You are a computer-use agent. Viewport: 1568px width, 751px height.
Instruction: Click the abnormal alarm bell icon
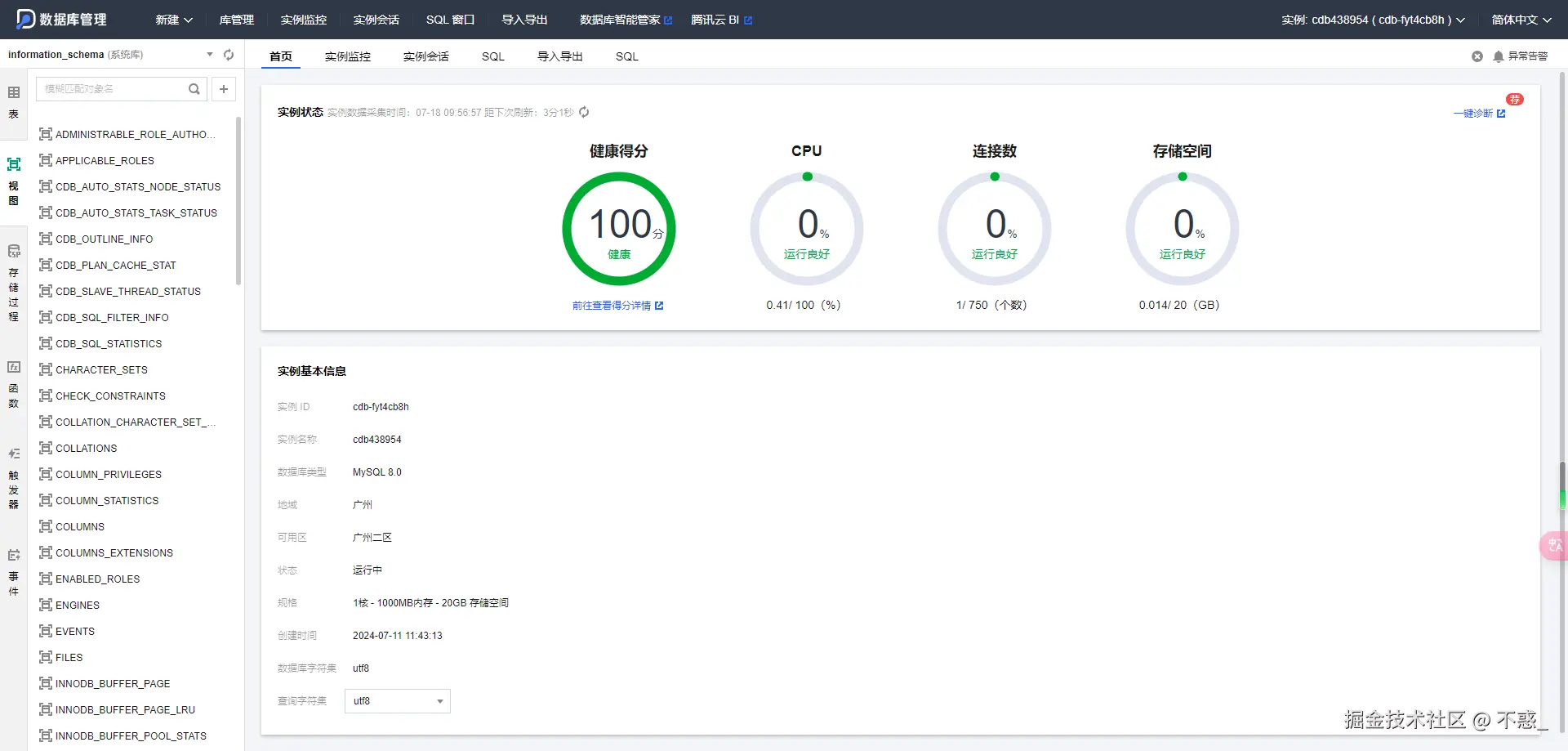1499,56
